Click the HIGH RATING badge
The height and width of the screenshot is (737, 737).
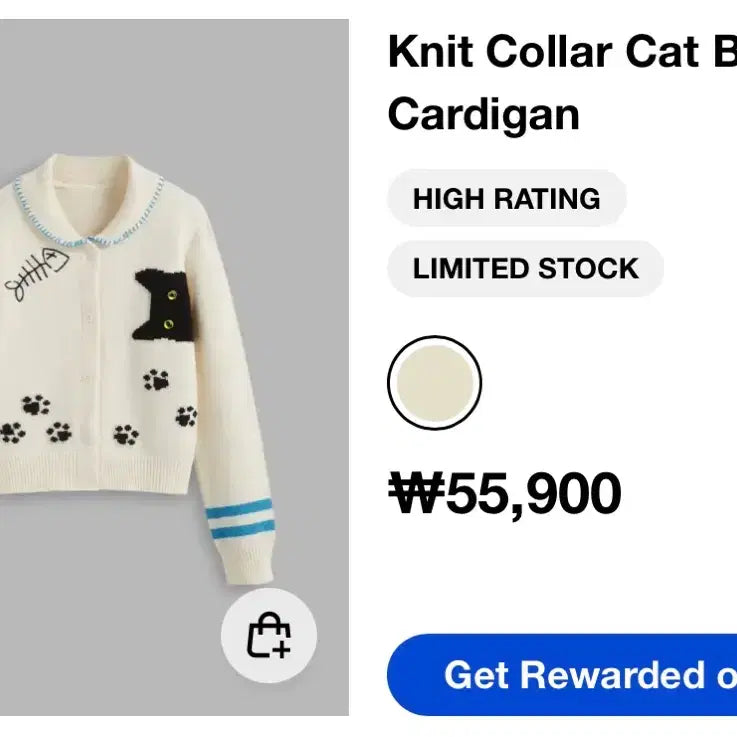coord(506,198)
